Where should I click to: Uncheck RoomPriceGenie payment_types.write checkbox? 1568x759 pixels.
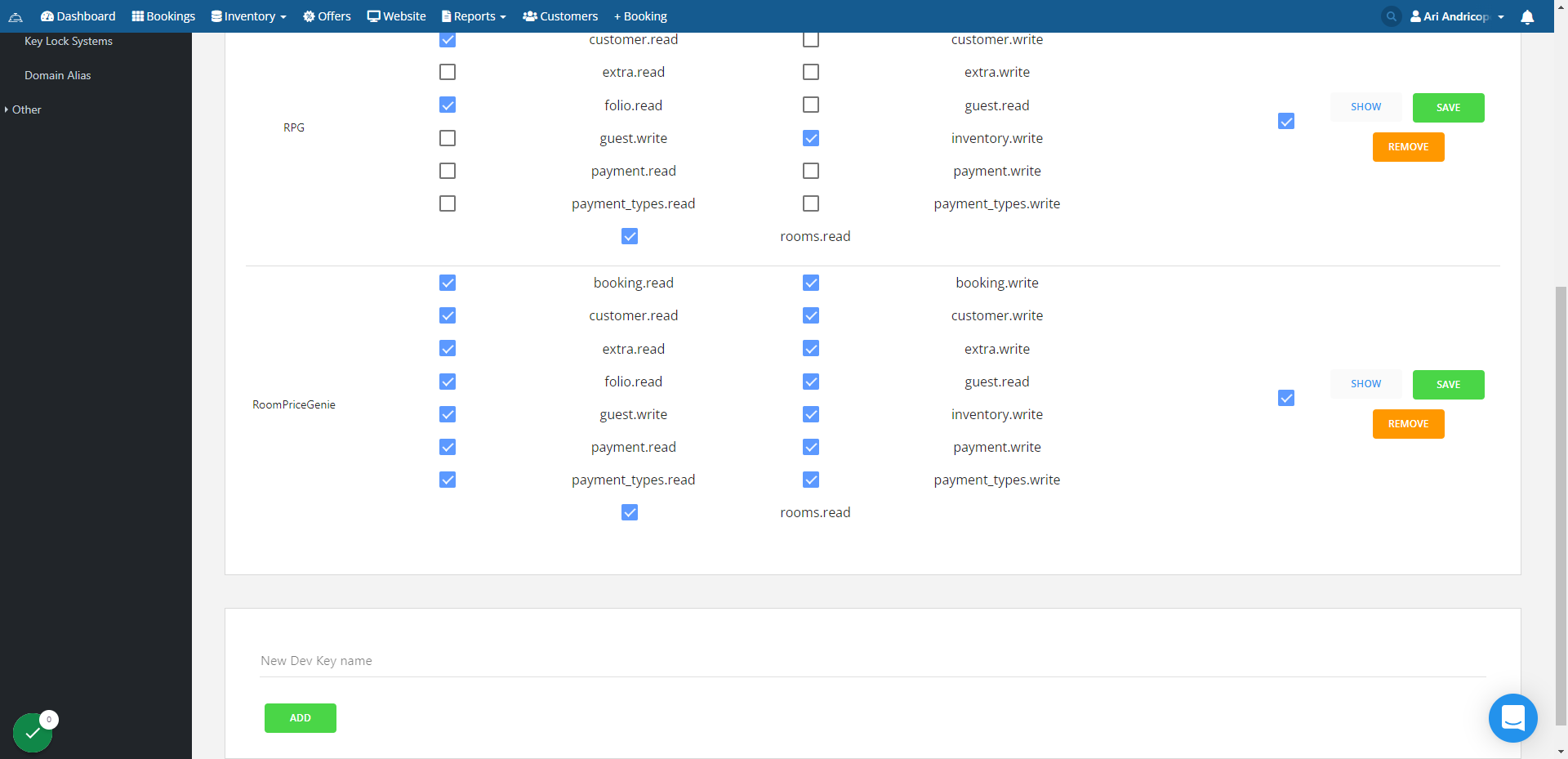(811, 480)
